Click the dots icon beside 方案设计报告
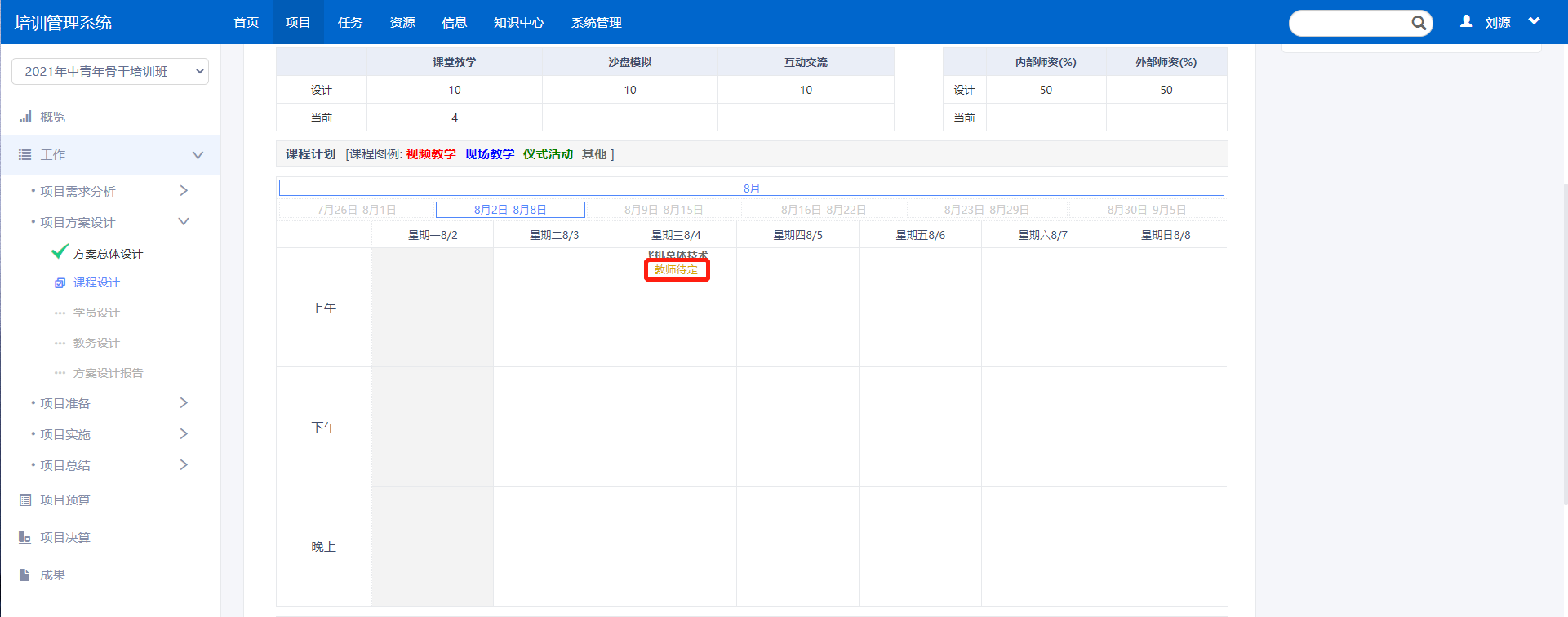The width and height of the screenshot is (1568, 617). tap(60, 373)
